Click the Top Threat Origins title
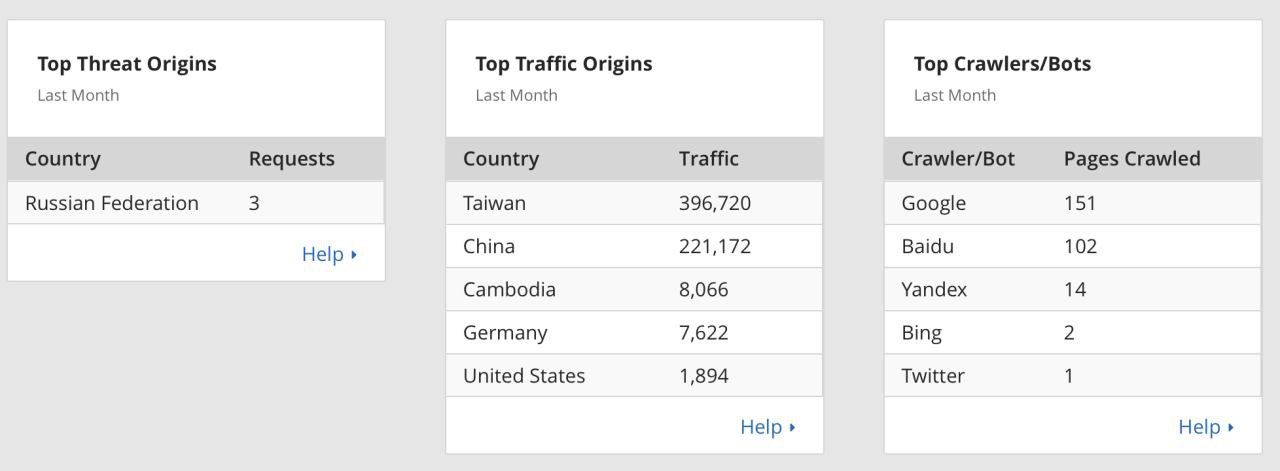 point(127,64)
